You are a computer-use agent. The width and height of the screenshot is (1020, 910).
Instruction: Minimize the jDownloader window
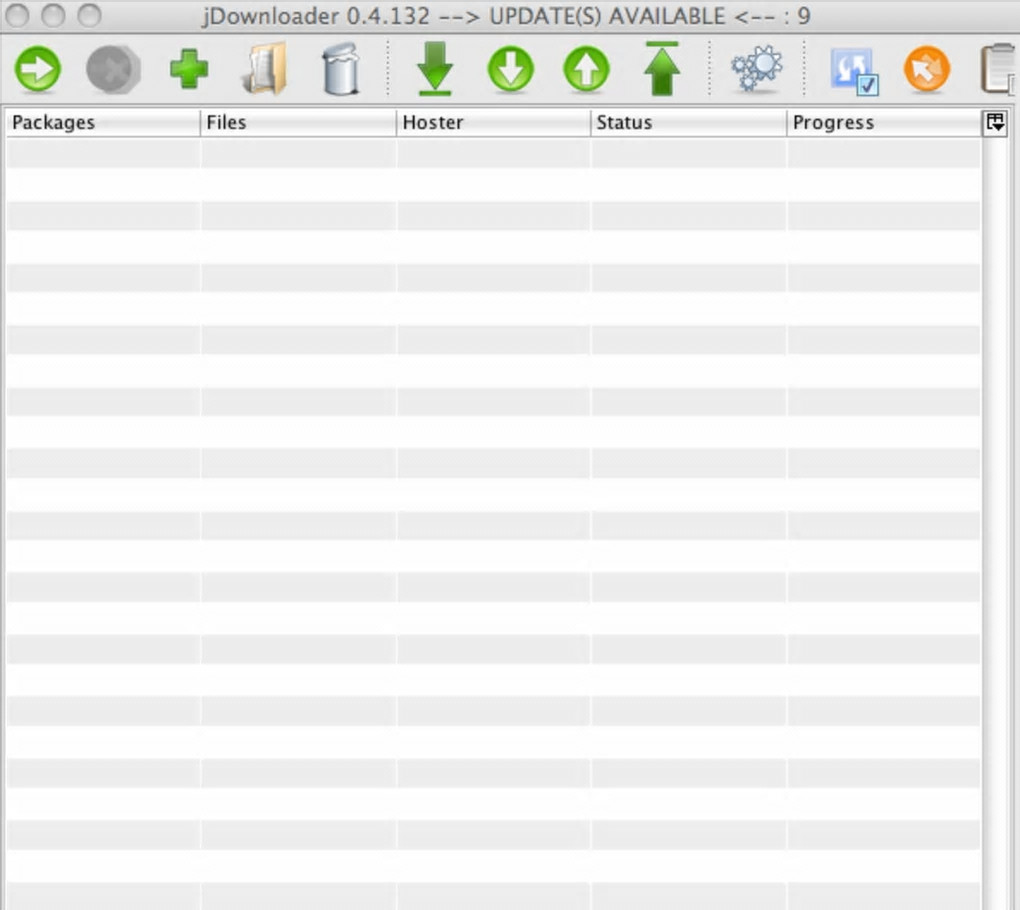tap(53, 16)
